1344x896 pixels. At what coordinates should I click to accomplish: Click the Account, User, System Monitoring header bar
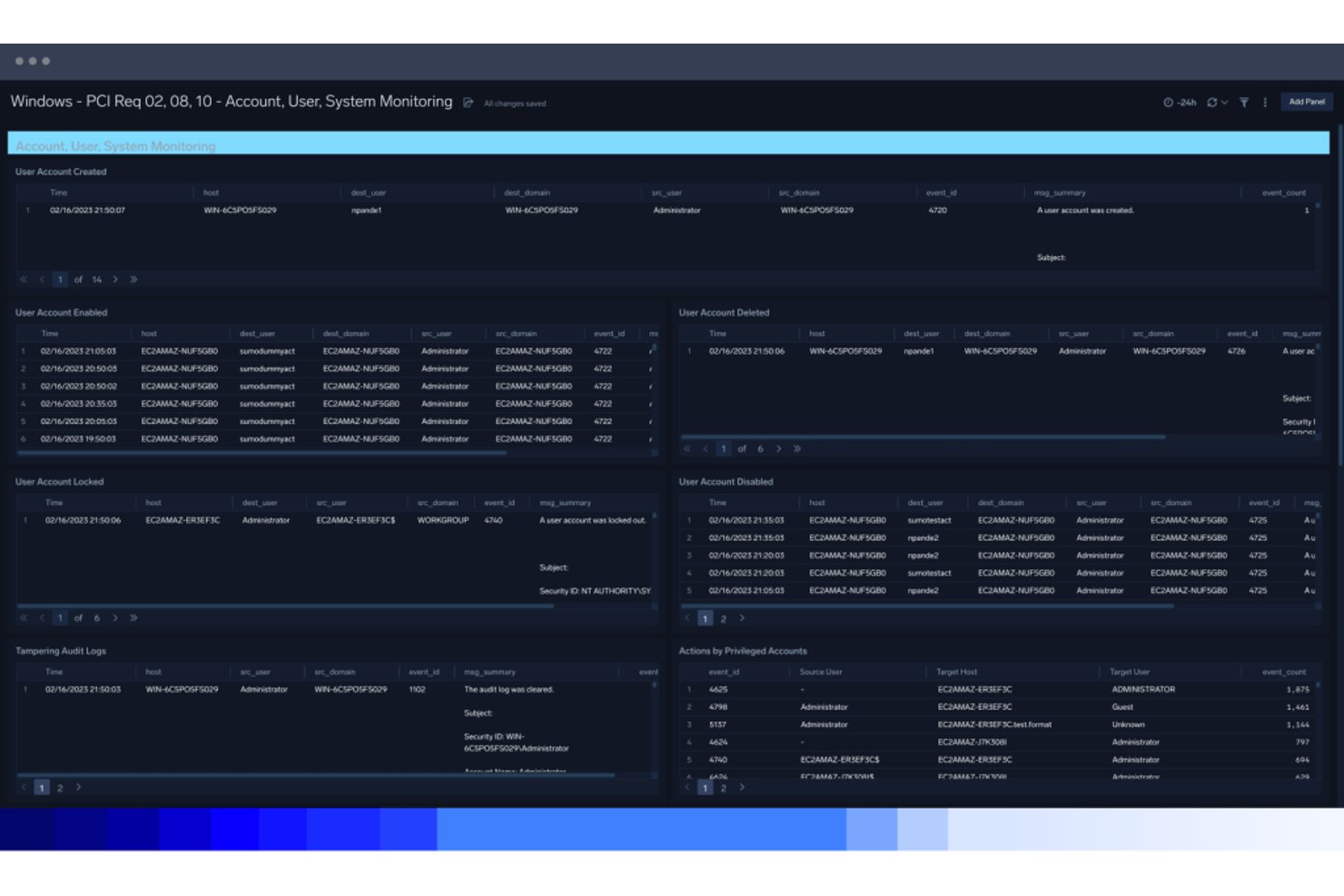click(x=668, y=144)
